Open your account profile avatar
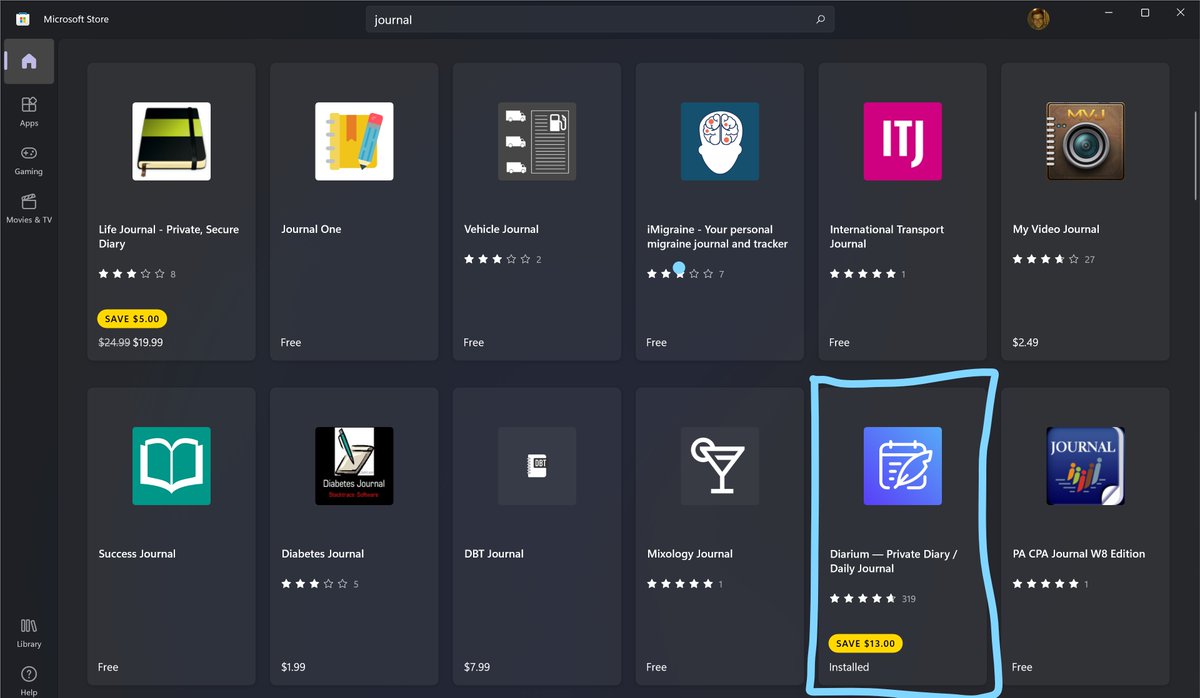The height and width of the screenshot is (698, 1200). [x=1038, y=18]
